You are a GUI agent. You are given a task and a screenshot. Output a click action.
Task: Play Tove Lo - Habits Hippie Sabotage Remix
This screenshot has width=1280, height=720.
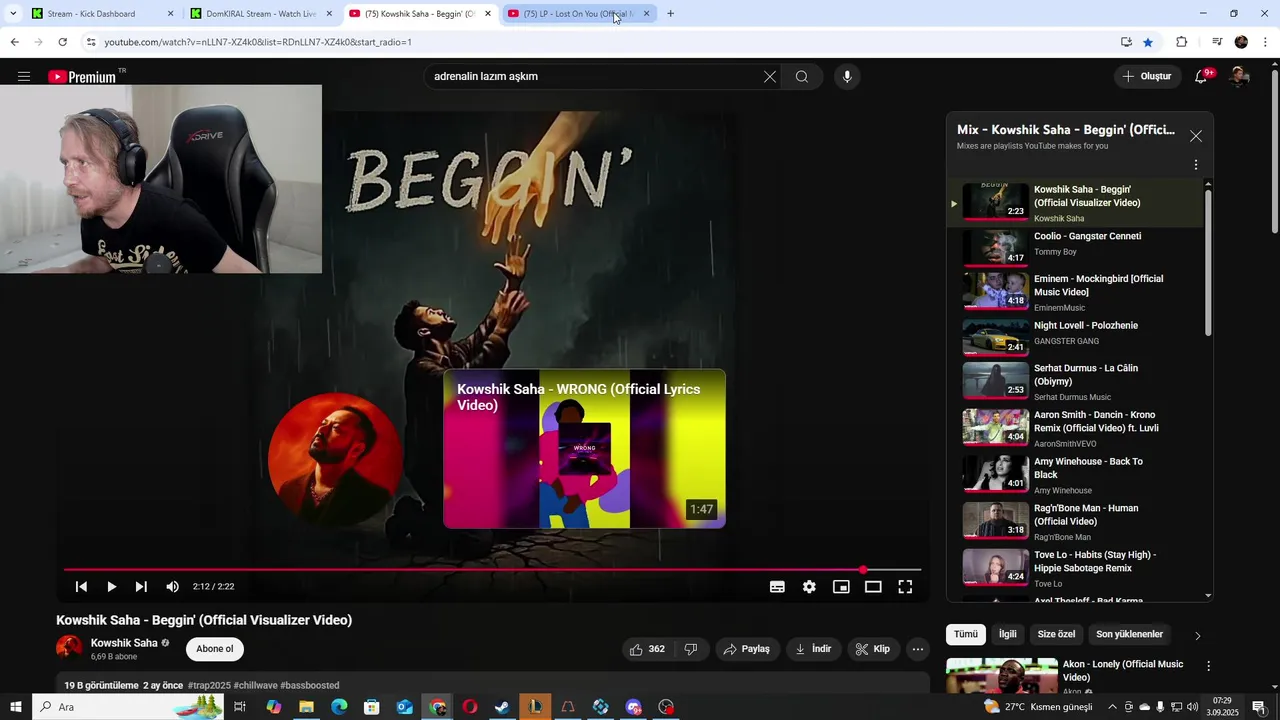point(1075,568)
